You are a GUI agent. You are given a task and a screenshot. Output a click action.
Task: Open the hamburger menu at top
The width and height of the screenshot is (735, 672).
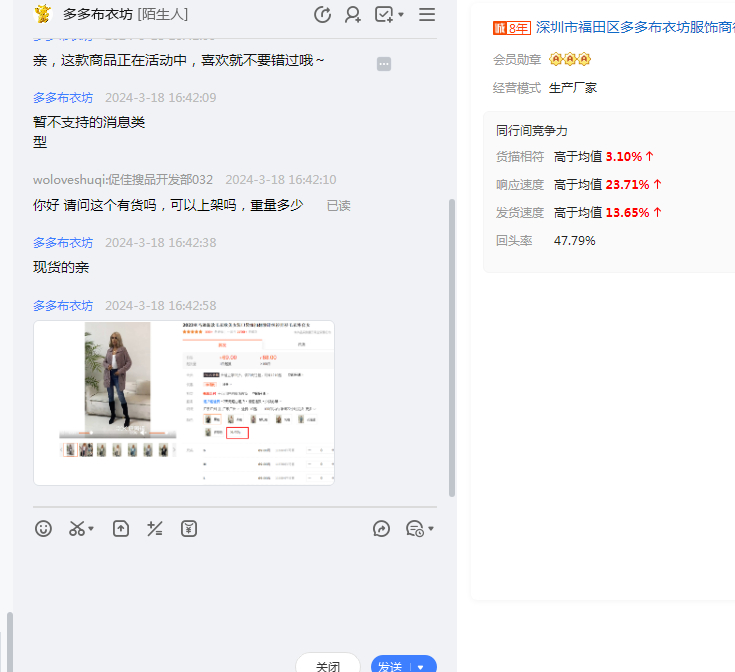(427, 14)
